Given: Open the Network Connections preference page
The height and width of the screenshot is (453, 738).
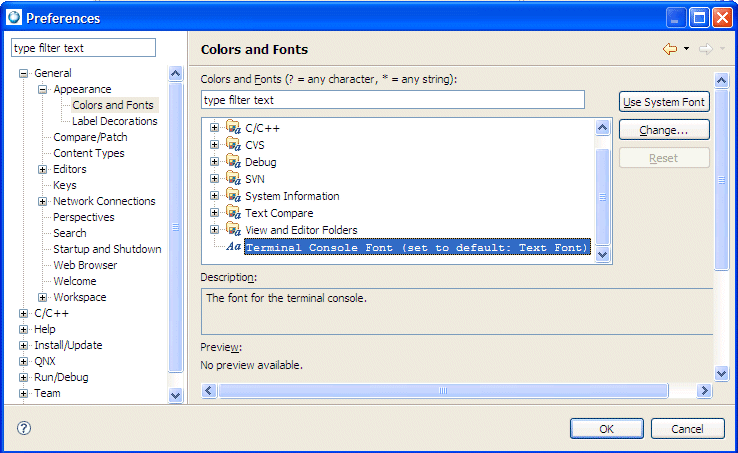Looking at the screenshot, I should 104,201.
